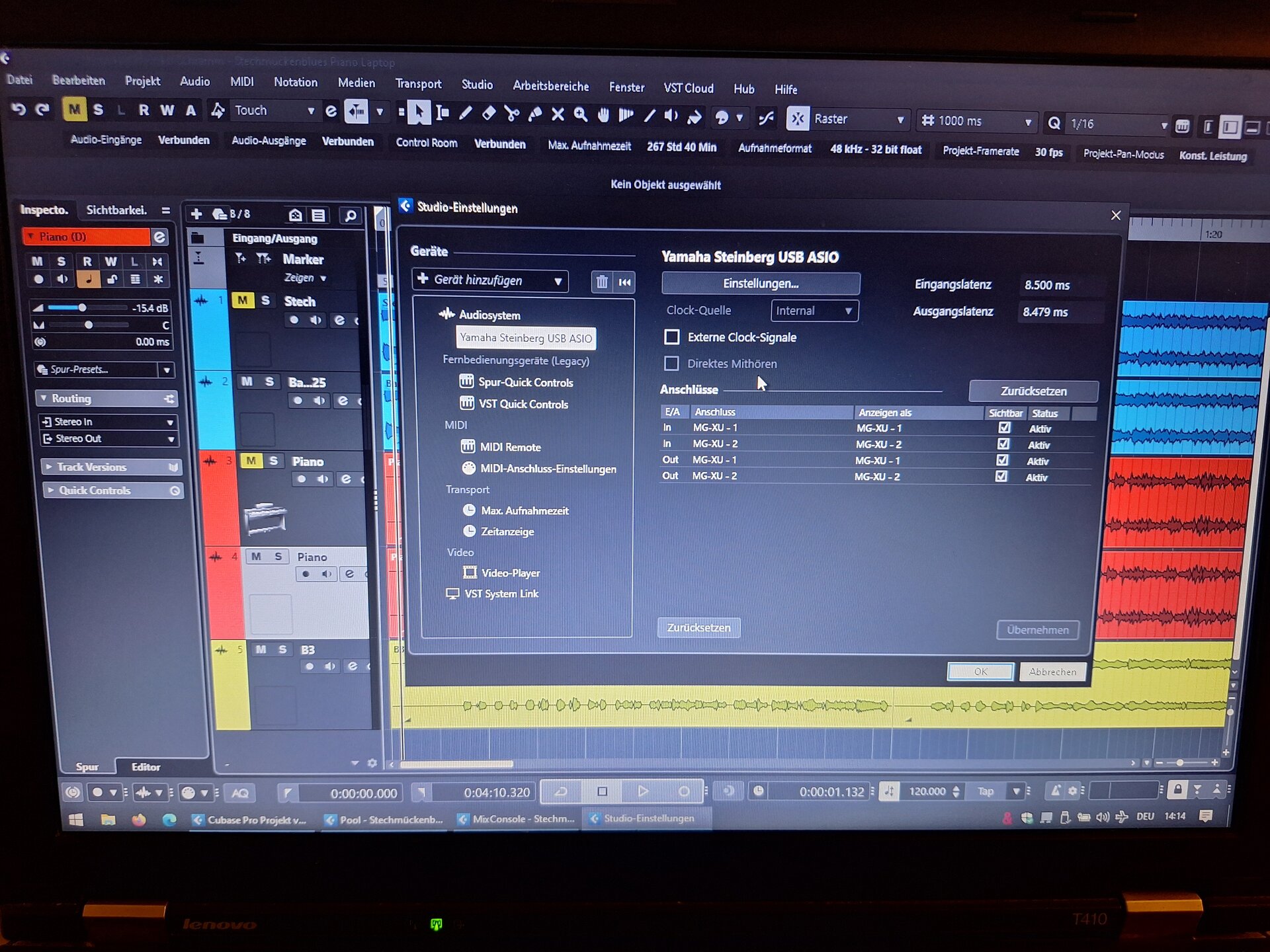Screen dimensions: 1270x952
Task: Uncheck Sichtbar for Out MG-XU - 1
Action: pyautogui.click(x=1002, y=460)
